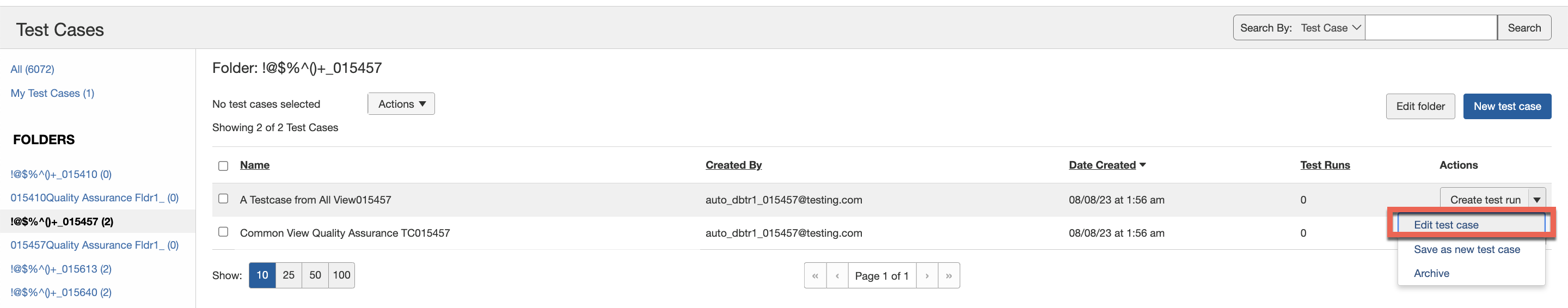1568x308 pixels.
Task: Click previous page arrow in pagination
Action: click(x=837, y=276)
